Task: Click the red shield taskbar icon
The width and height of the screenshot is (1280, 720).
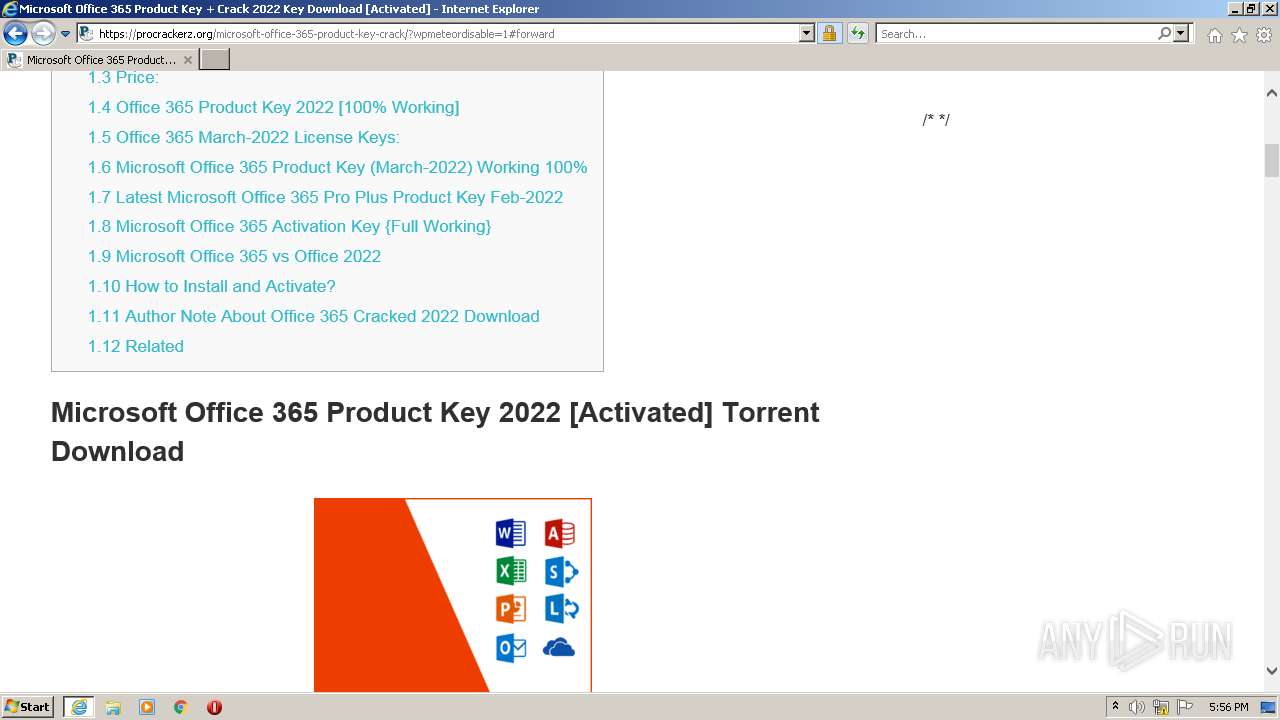Action: 214,707
